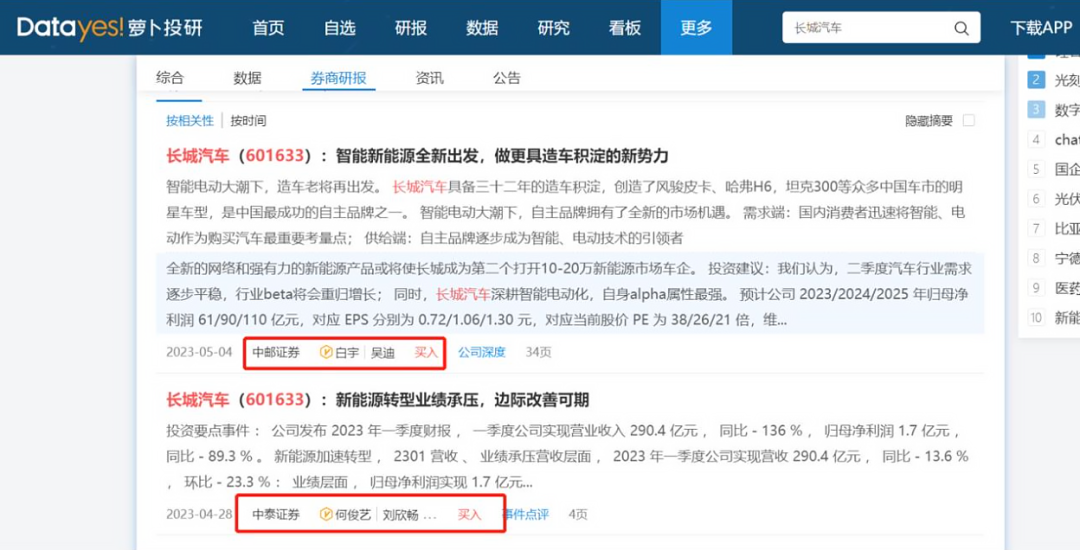This screenshot has width=1080, height=550.
Task: Click hot search rank 3 item
Action: [x=1053, y=109]
